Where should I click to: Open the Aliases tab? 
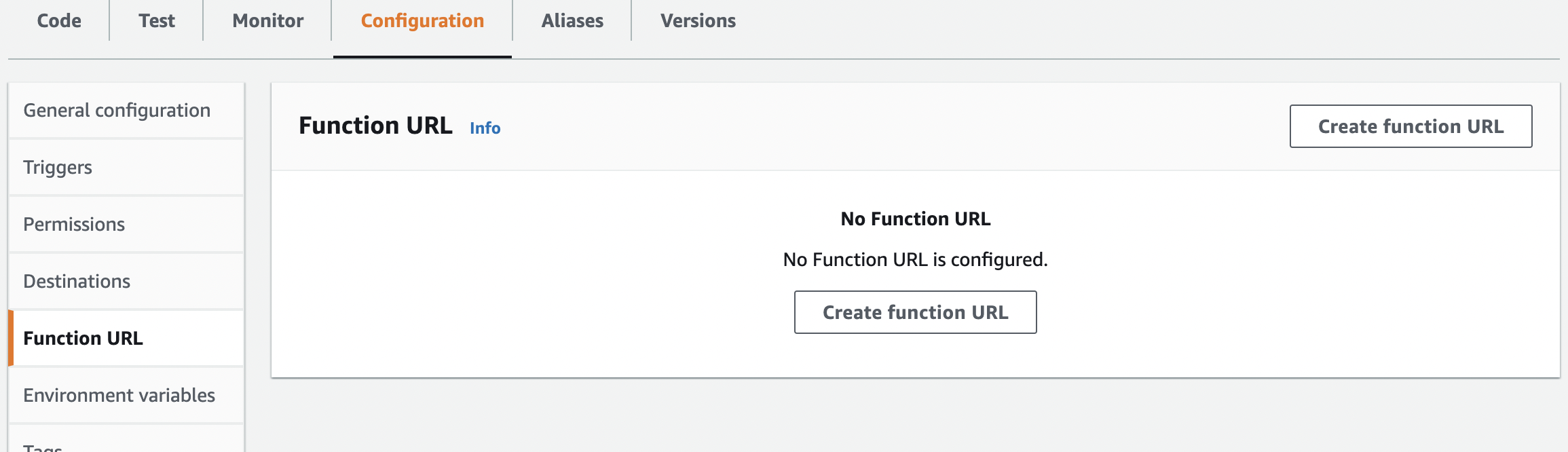[572, 21]
